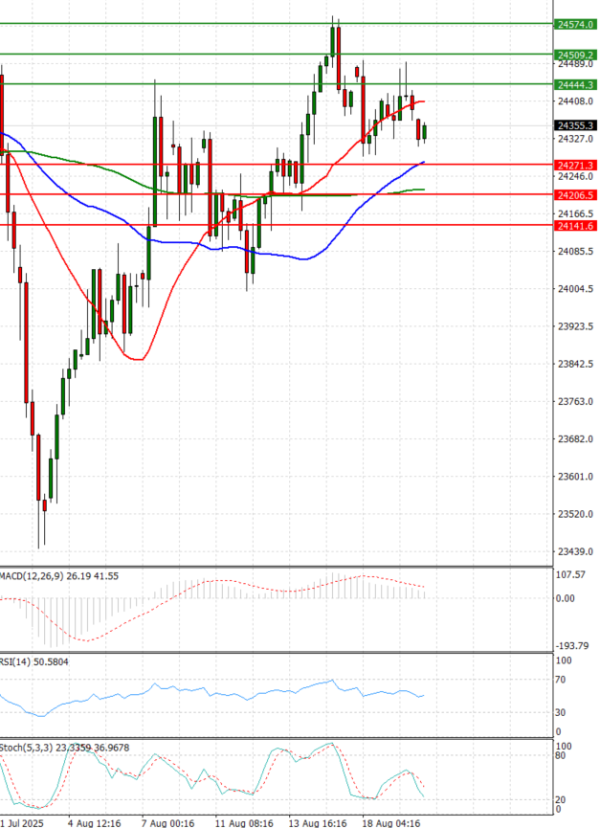Click the 24004.5 value on price axis
This screenshot has height=828, width=600.
[x=573, y=290]
